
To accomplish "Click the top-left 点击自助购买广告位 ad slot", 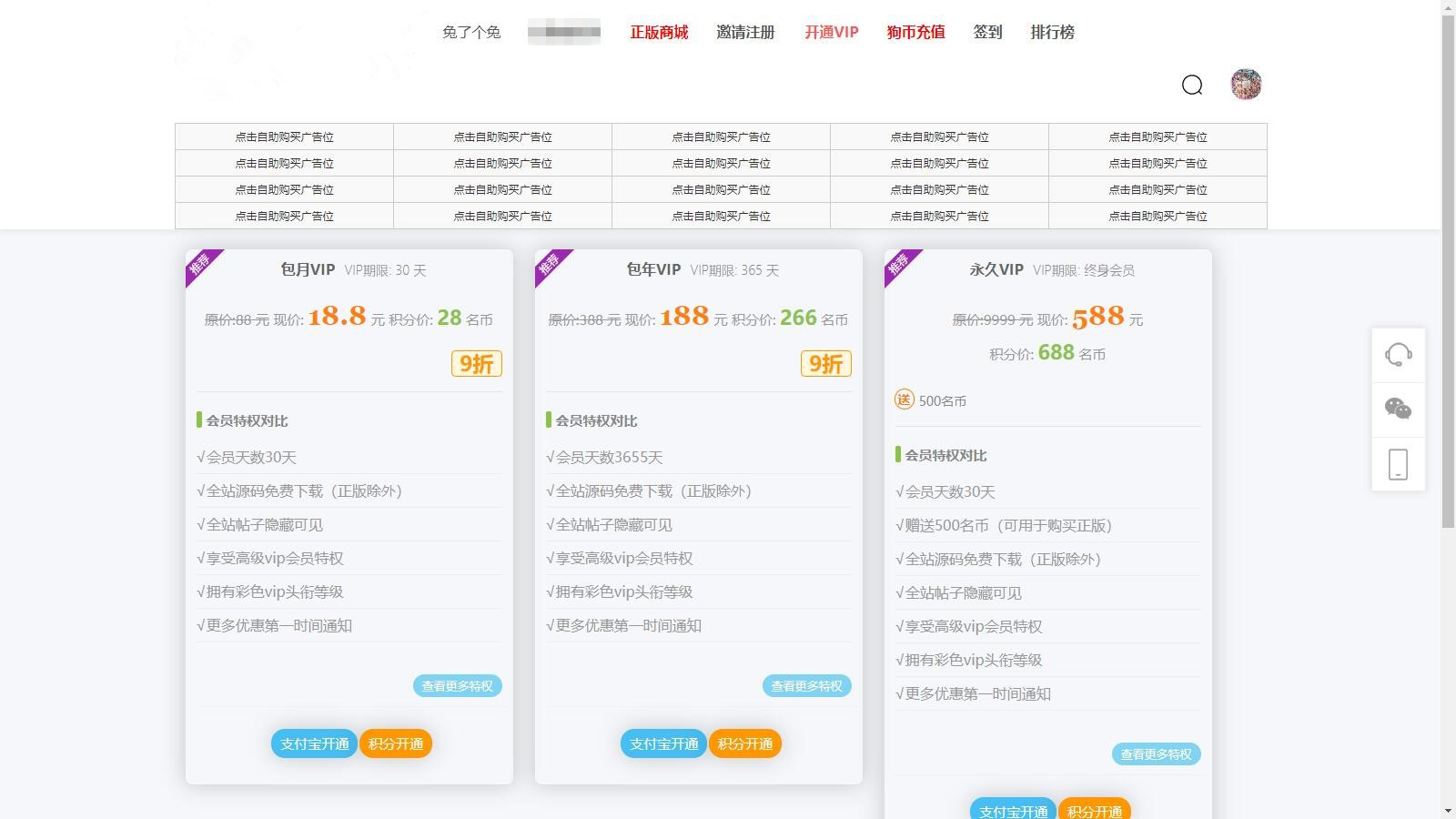I will (x=284, y=136).
